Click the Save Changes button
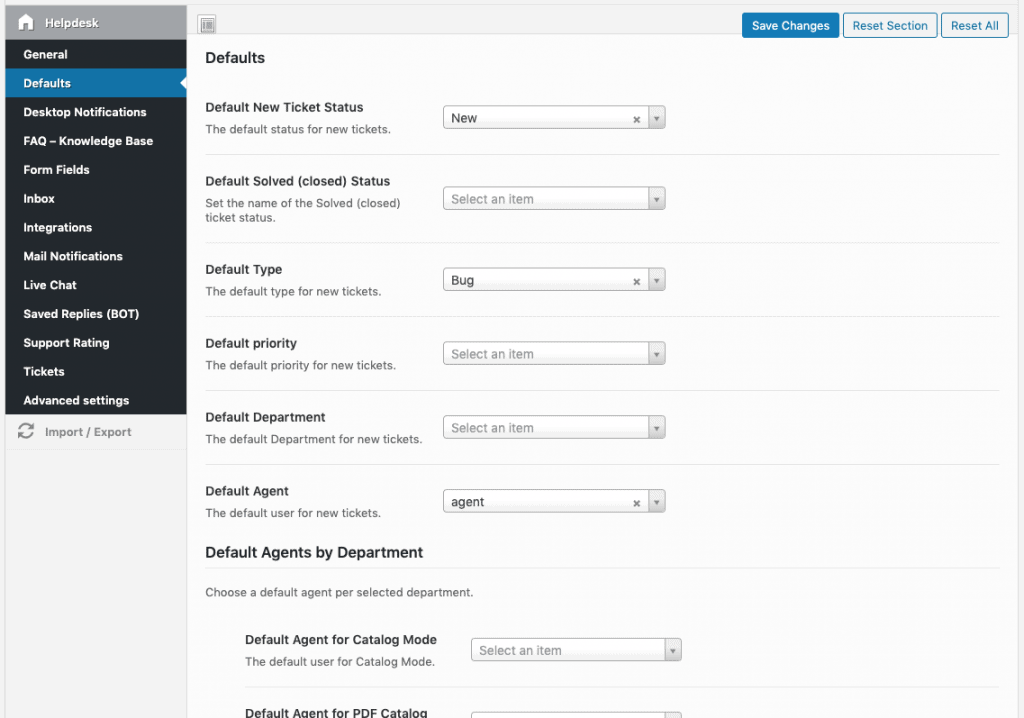This screenshot has width=1024, height=718. [x=790, y=26]
